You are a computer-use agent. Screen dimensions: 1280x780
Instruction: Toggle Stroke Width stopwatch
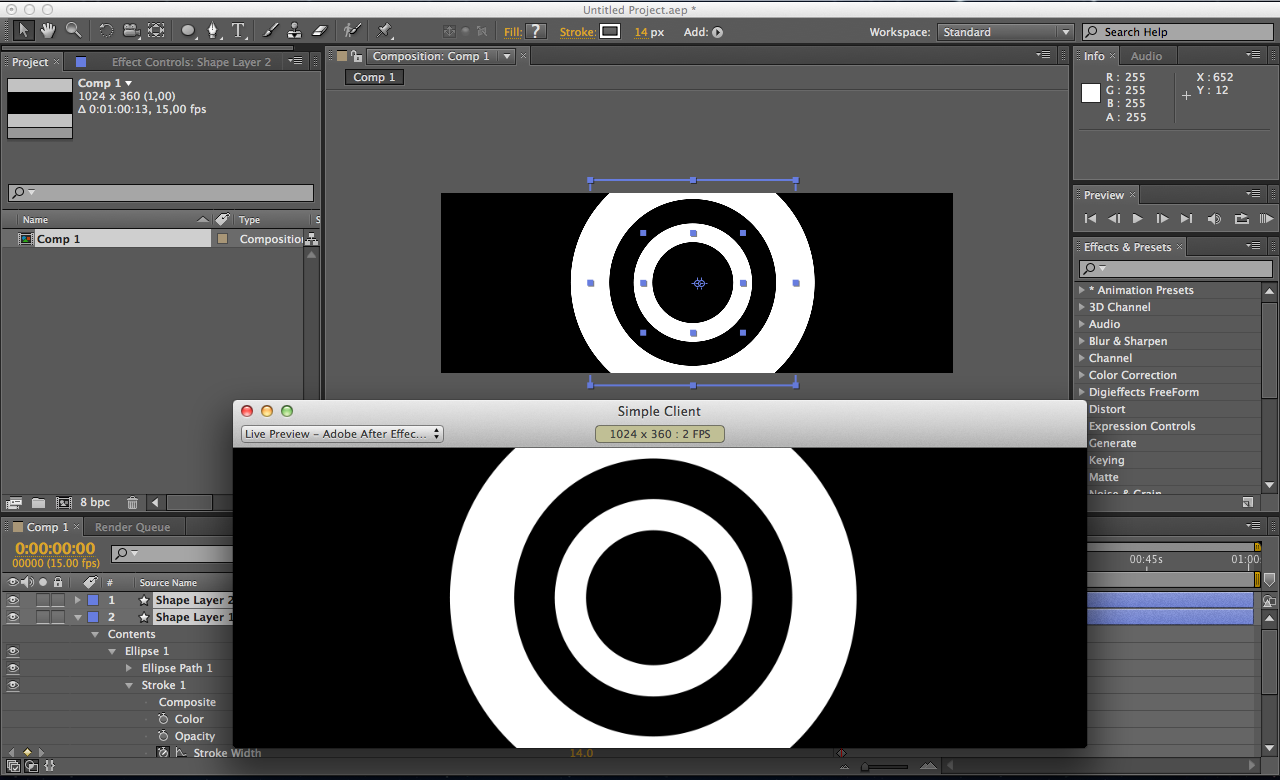163,753
